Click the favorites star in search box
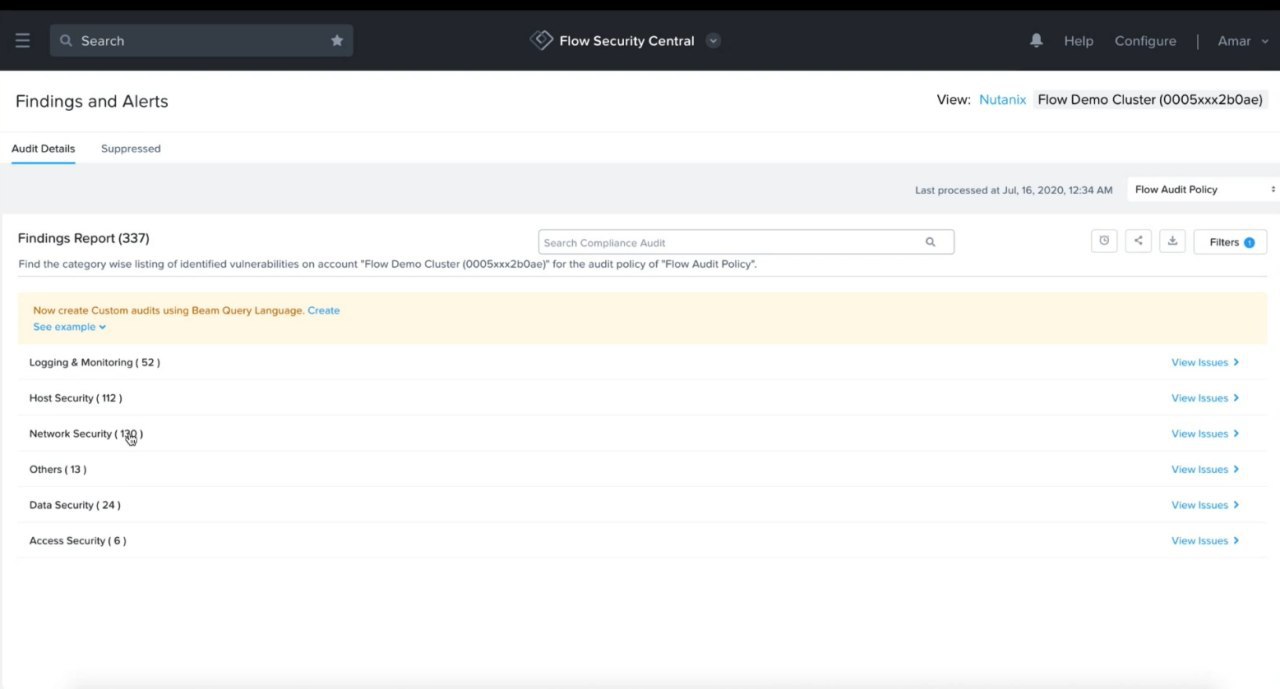Image resolution: width=1280 pixels, height=689 pixels. pyautogui.click(x=337, y=41)
